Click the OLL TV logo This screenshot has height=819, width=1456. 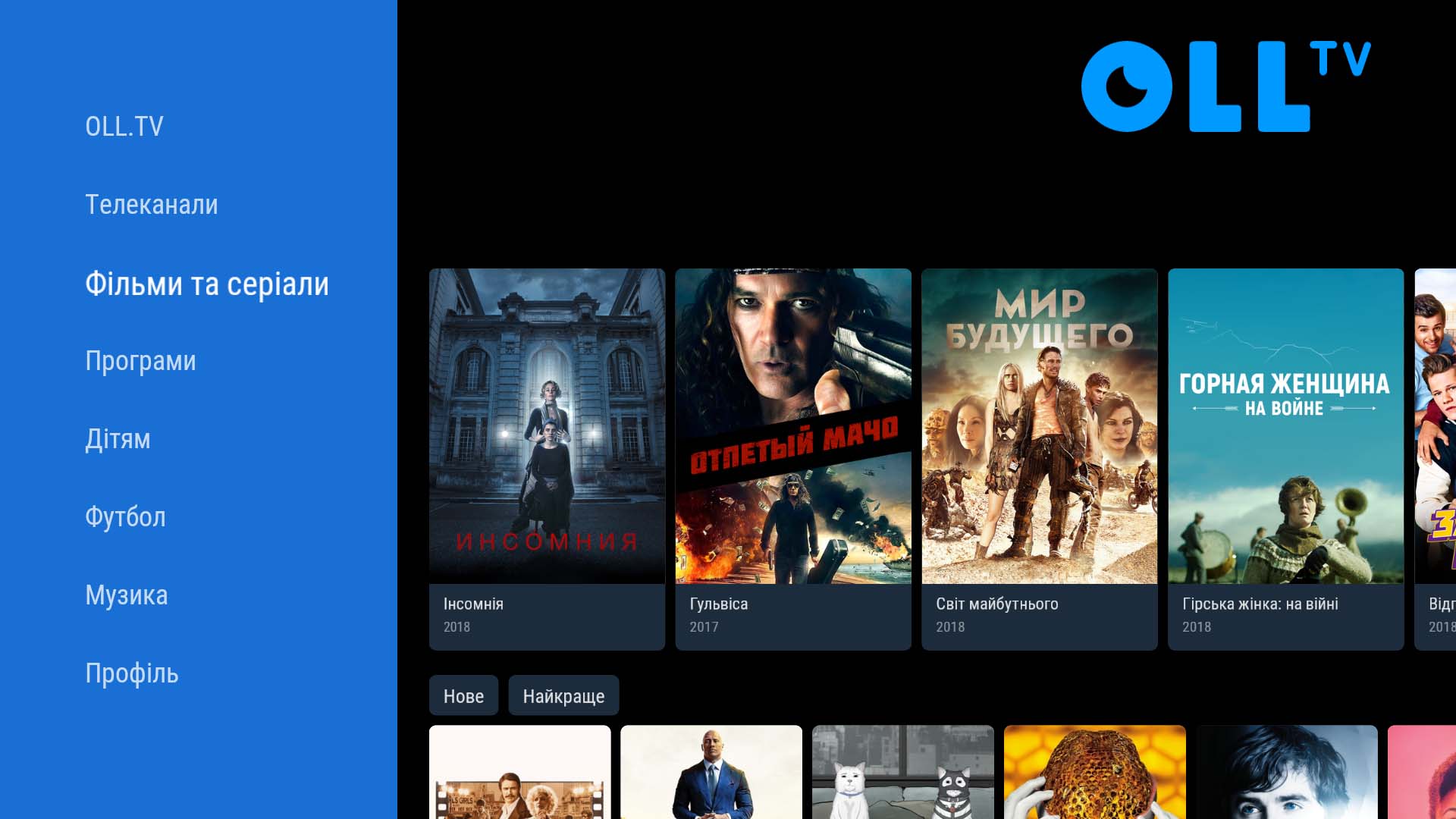pos(1226,86)
